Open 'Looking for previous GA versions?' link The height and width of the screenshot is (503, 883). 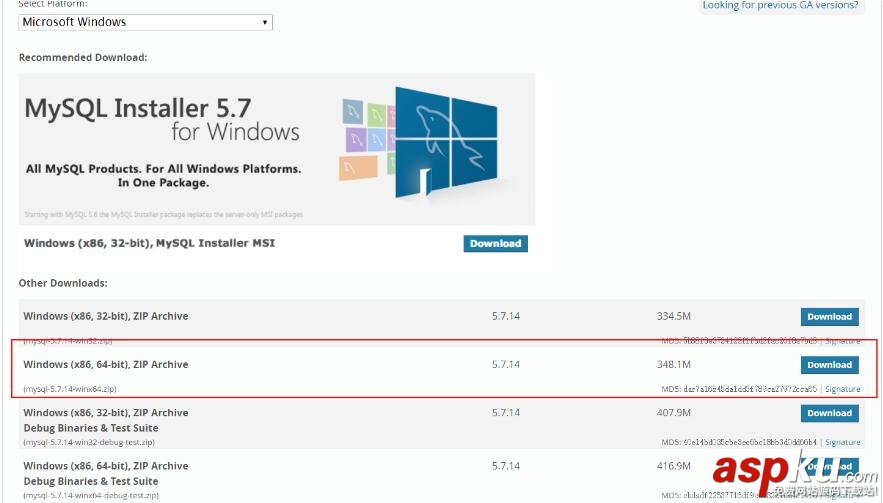click(780, 5)
